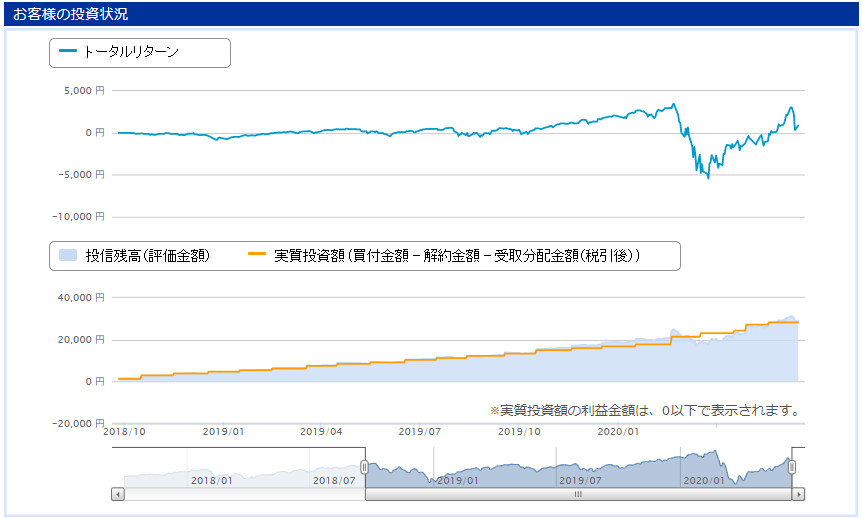
Task: Click the 2019/01 label in the navigator
Action: coord(457,481)
